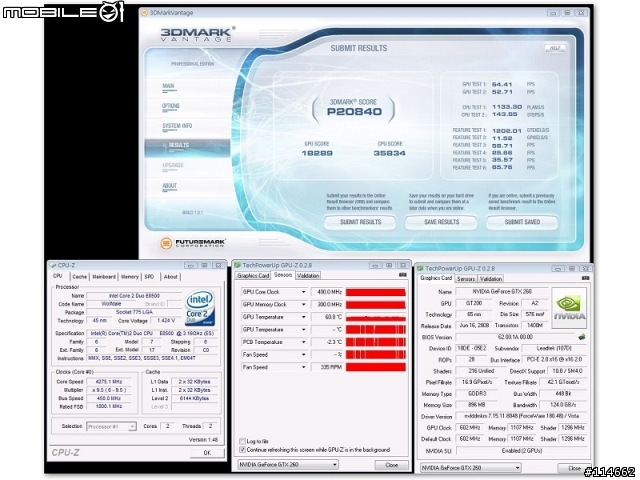The image size is (640, 480).
Task: Open Graphics Card tab in GPU-Z Sensors window
Action: click(x=253, y=276)
